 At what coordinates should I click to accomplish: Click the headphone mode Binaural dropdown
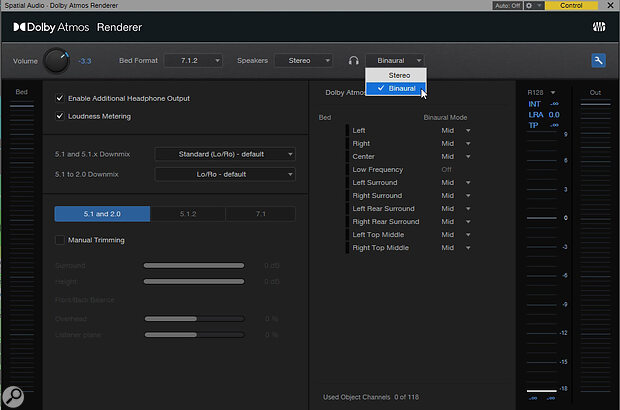pyautogui.click(x=395, y=60)
